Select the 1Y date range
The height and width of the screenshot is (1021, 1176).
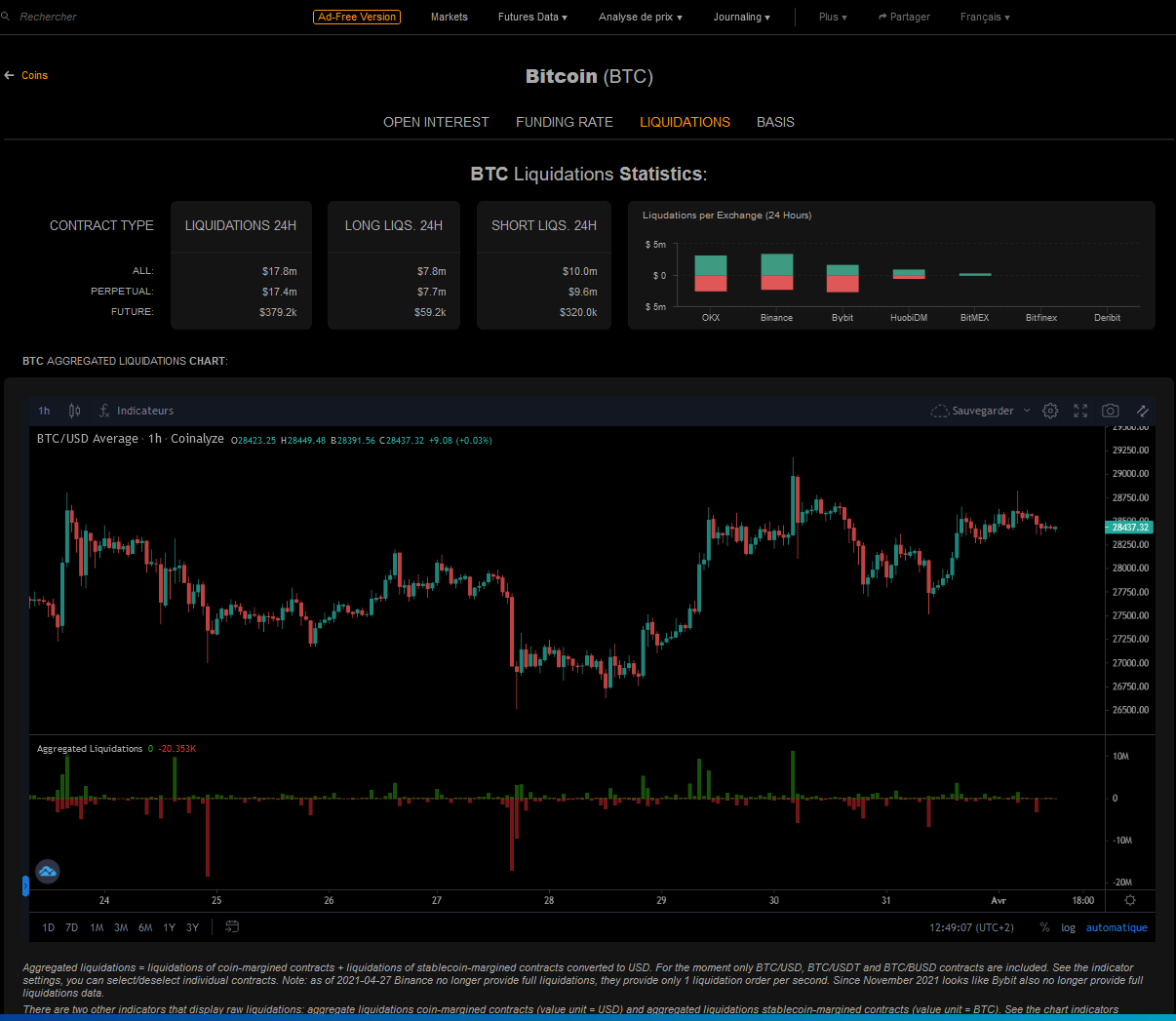[170, 927]
